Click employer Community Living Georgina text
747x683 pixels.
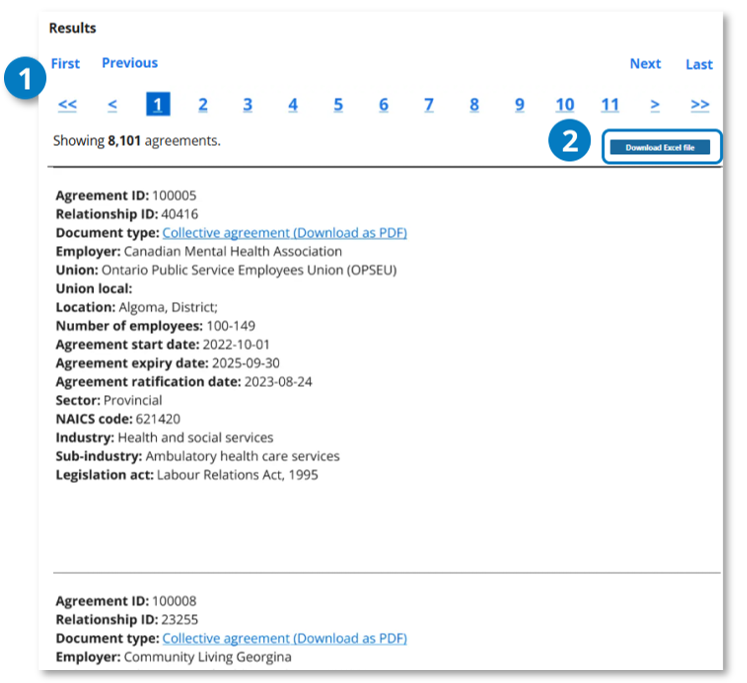[207, 657]
